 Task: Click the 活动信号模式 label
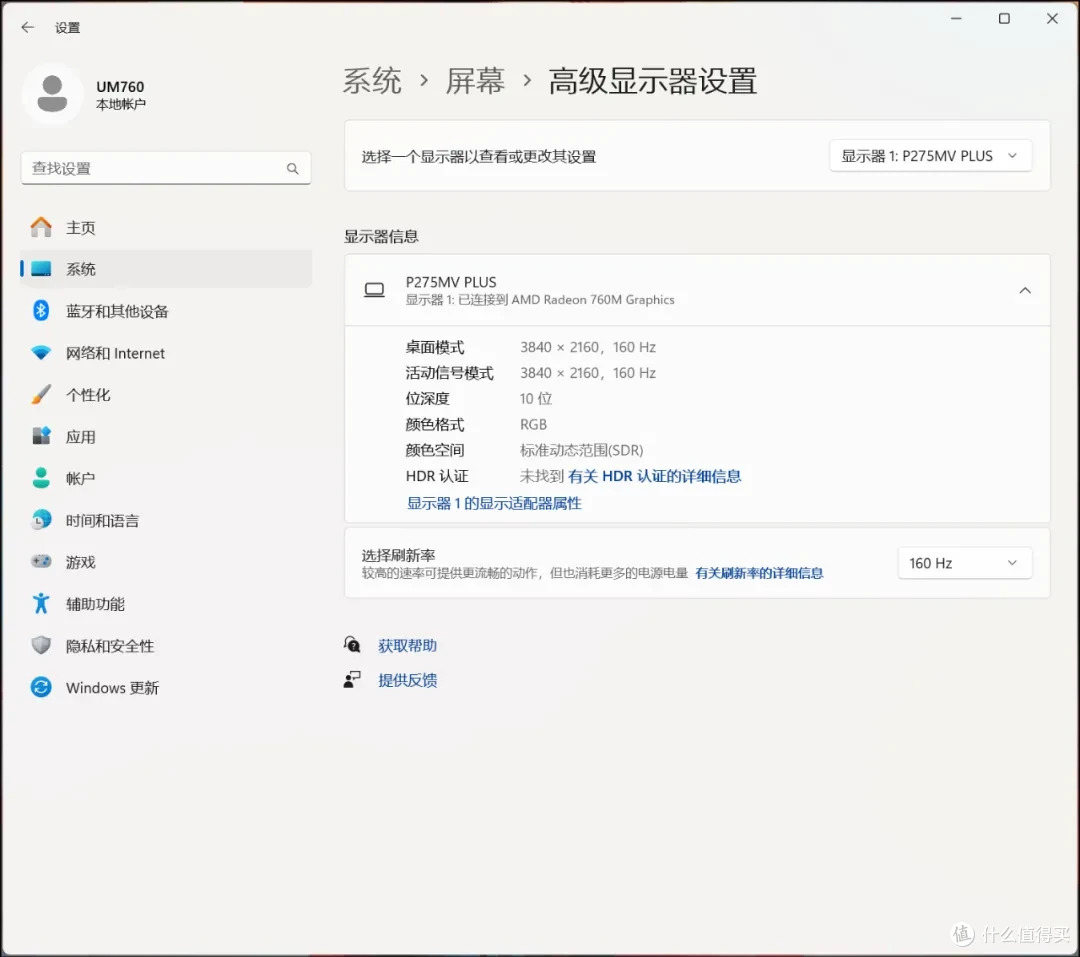coord(449,373)
